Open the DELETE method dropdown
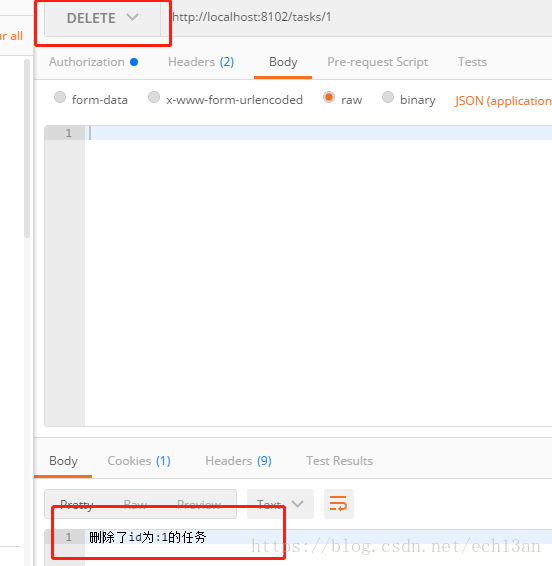 [x=102, y=18]
